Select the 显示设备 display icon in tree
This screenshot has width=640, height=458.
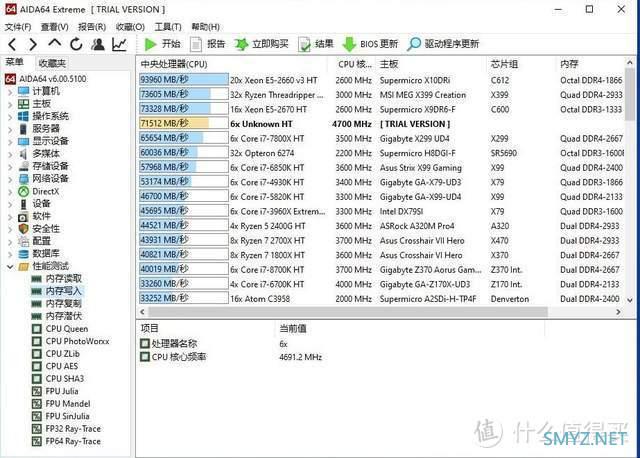pyautogui.click(x=24, y=141)
